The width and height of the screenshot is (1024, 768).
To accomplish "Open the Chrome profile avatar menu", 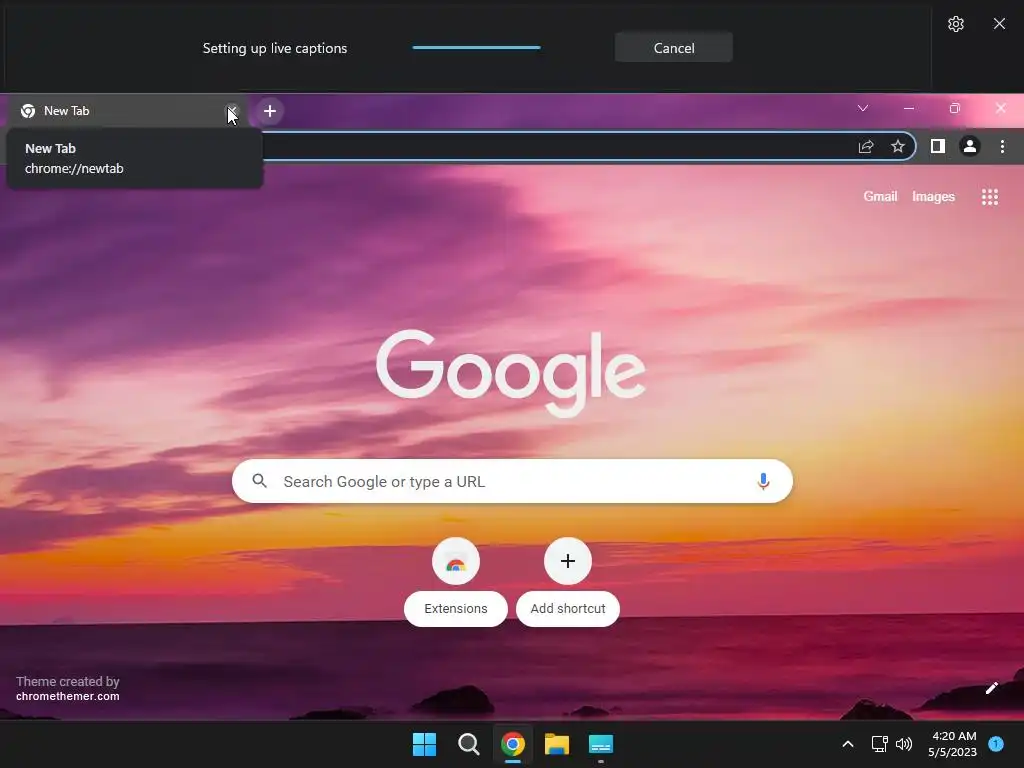I will [x=970, y=146].
